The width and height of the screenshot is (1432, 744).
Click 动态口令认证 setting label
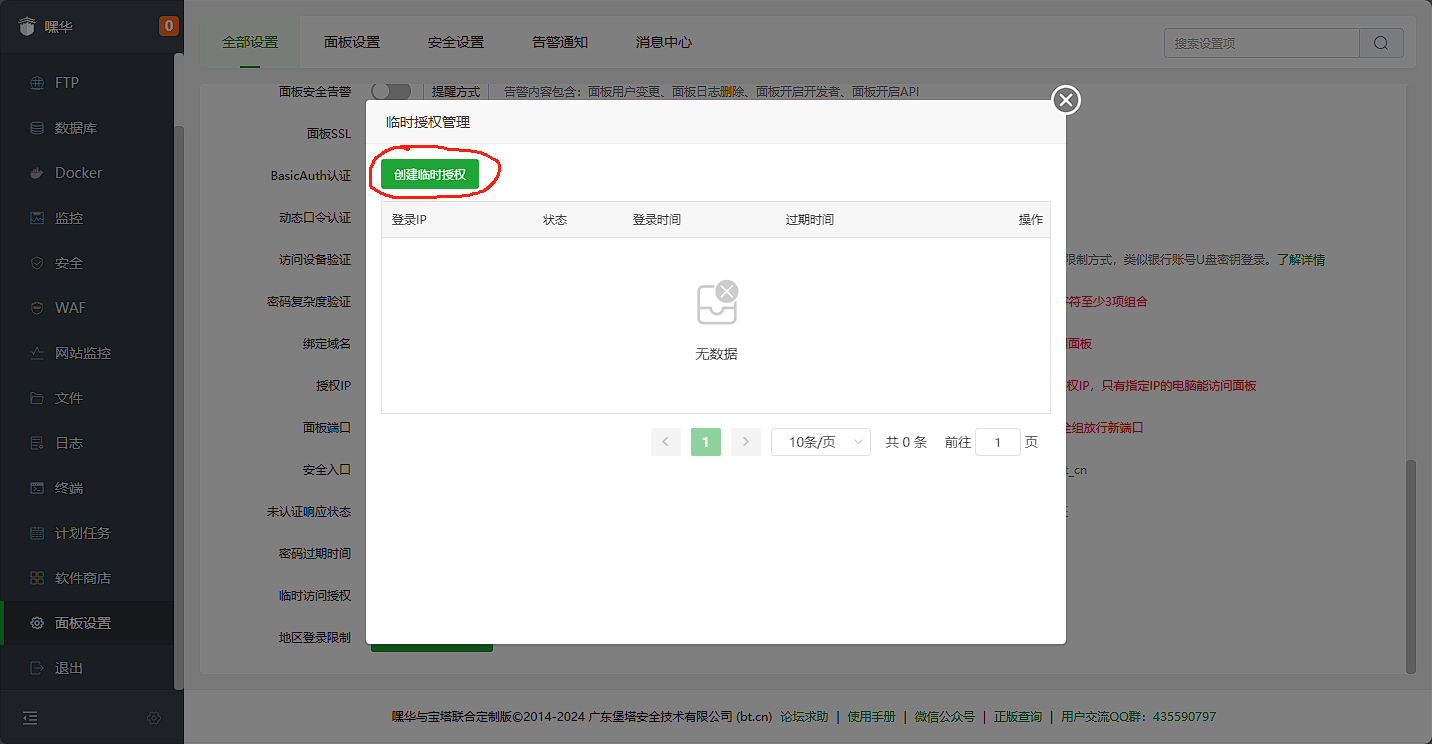pos(315,218)
